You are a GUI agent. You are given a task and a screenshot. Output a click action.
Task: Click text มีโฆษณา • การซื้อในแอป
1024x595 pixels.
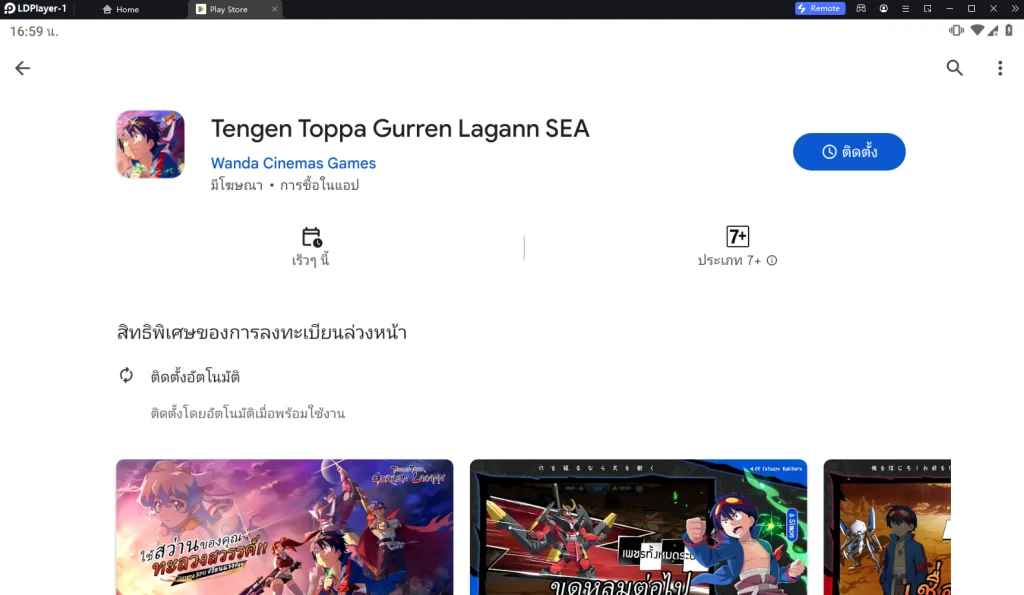click(x=285, y=185)
